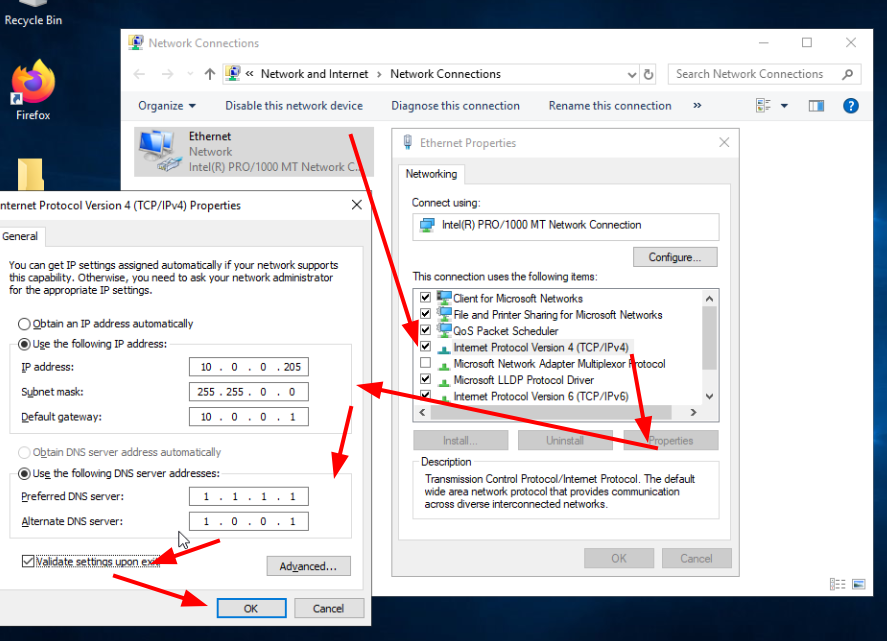Click the Default gateway field
The image size is (887, 641).
pyautogui.click(x=249, y=416)
